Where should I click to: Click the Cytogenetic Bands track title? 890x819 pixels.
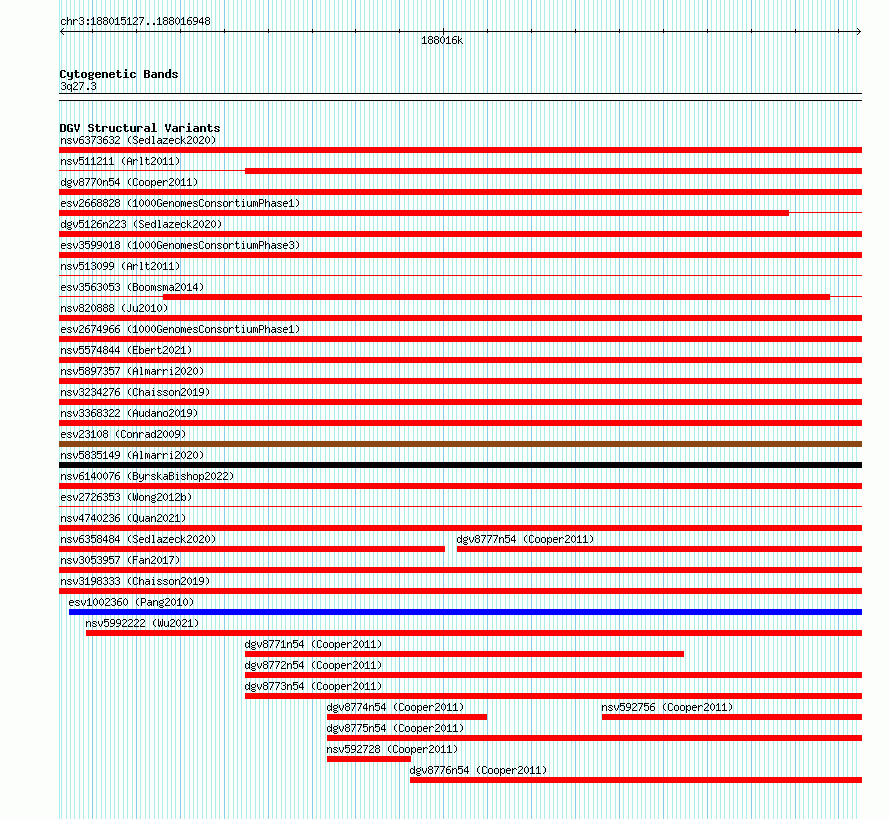pyautogui.click(x=119, y=74)
